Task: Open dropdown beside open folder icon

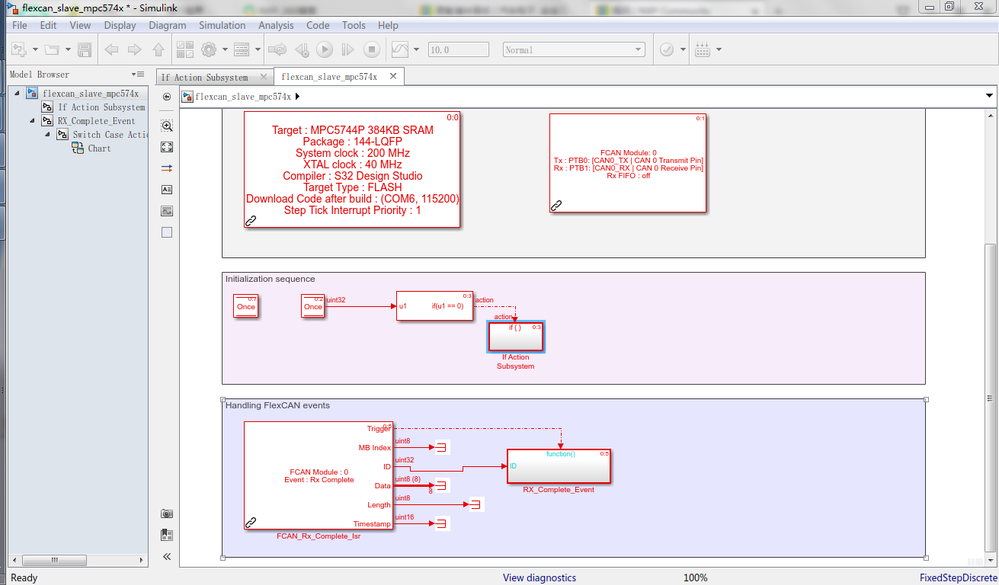Action: [68, 49]
